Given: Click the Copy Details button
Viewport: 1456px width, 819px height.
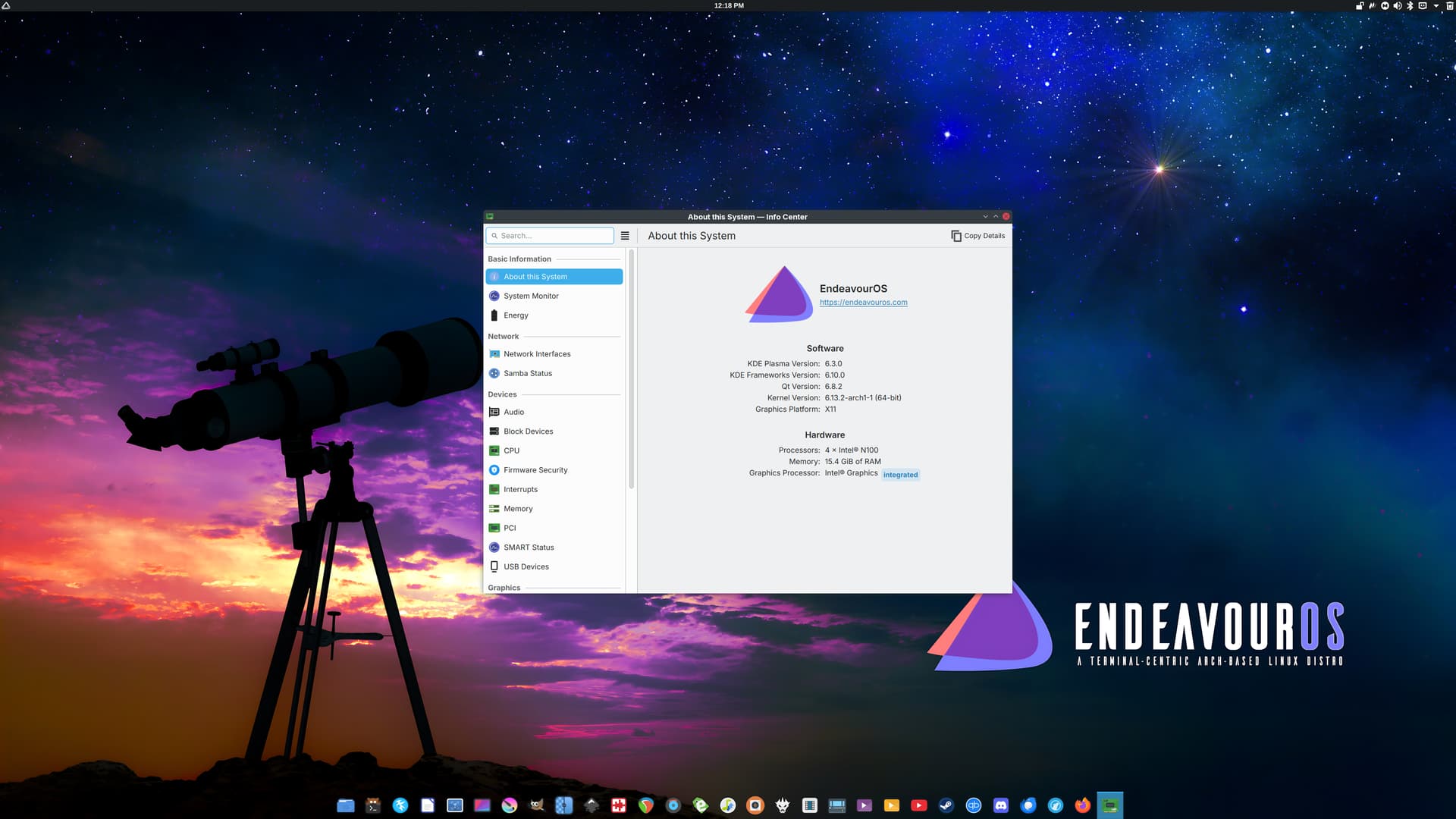Looking at the screenshot, I should click(978, 236).
